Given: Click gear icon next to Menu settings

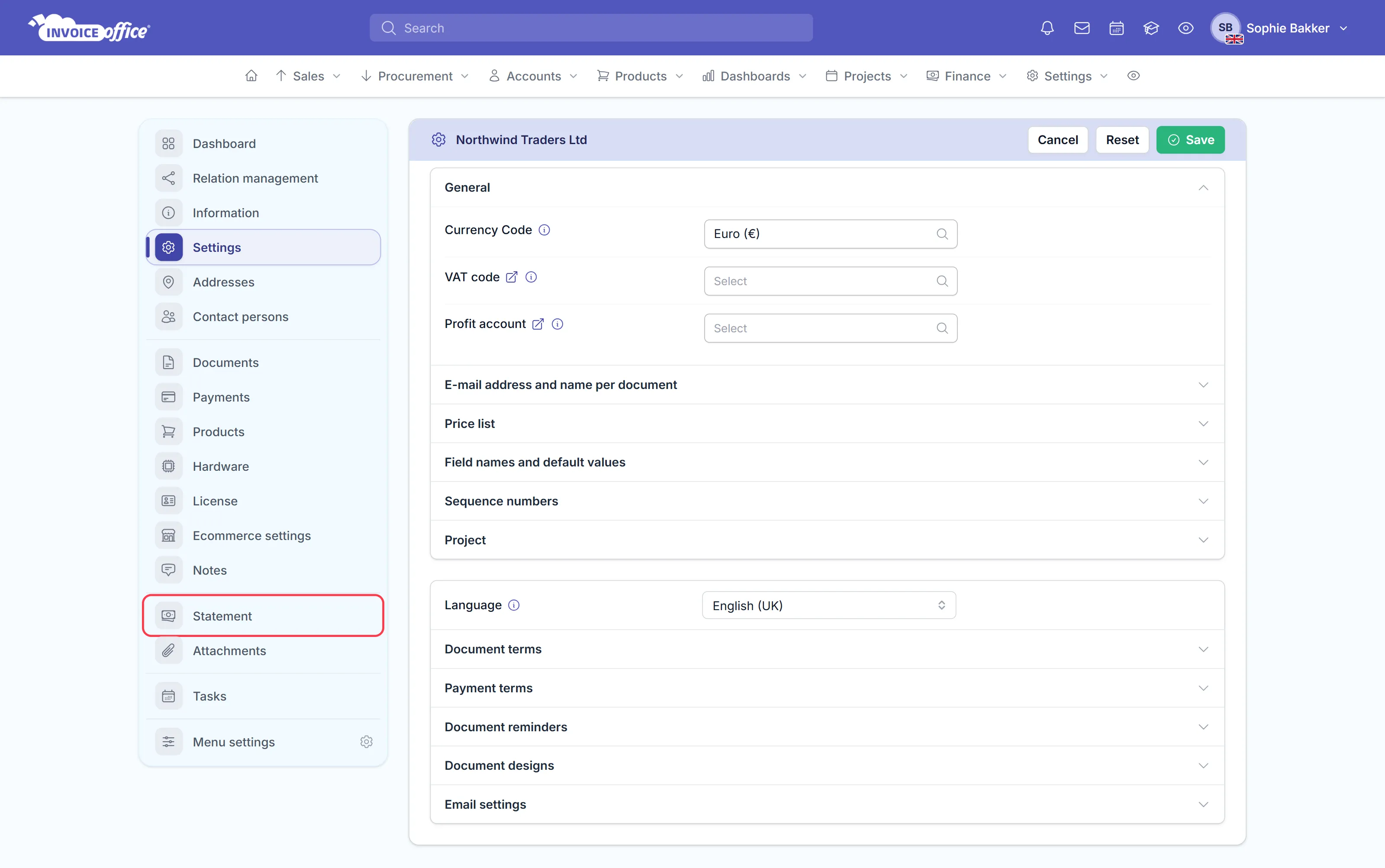Looking at the screenshot, I should [366, 742].
